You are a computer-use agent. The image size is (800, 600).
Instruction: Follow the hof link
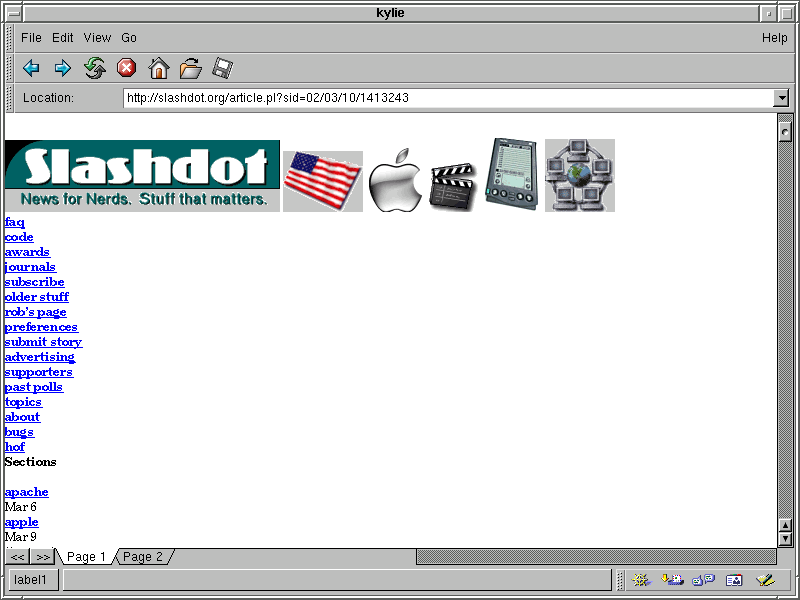coord(14,447)
